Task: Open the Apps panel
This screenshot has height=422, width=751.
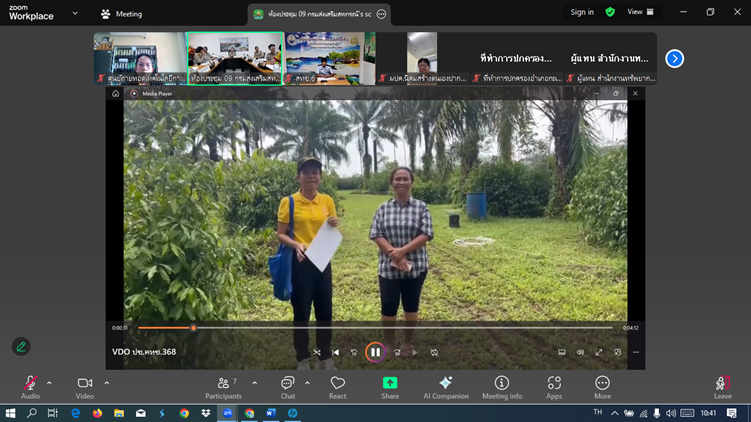Action: pos(554,388)
